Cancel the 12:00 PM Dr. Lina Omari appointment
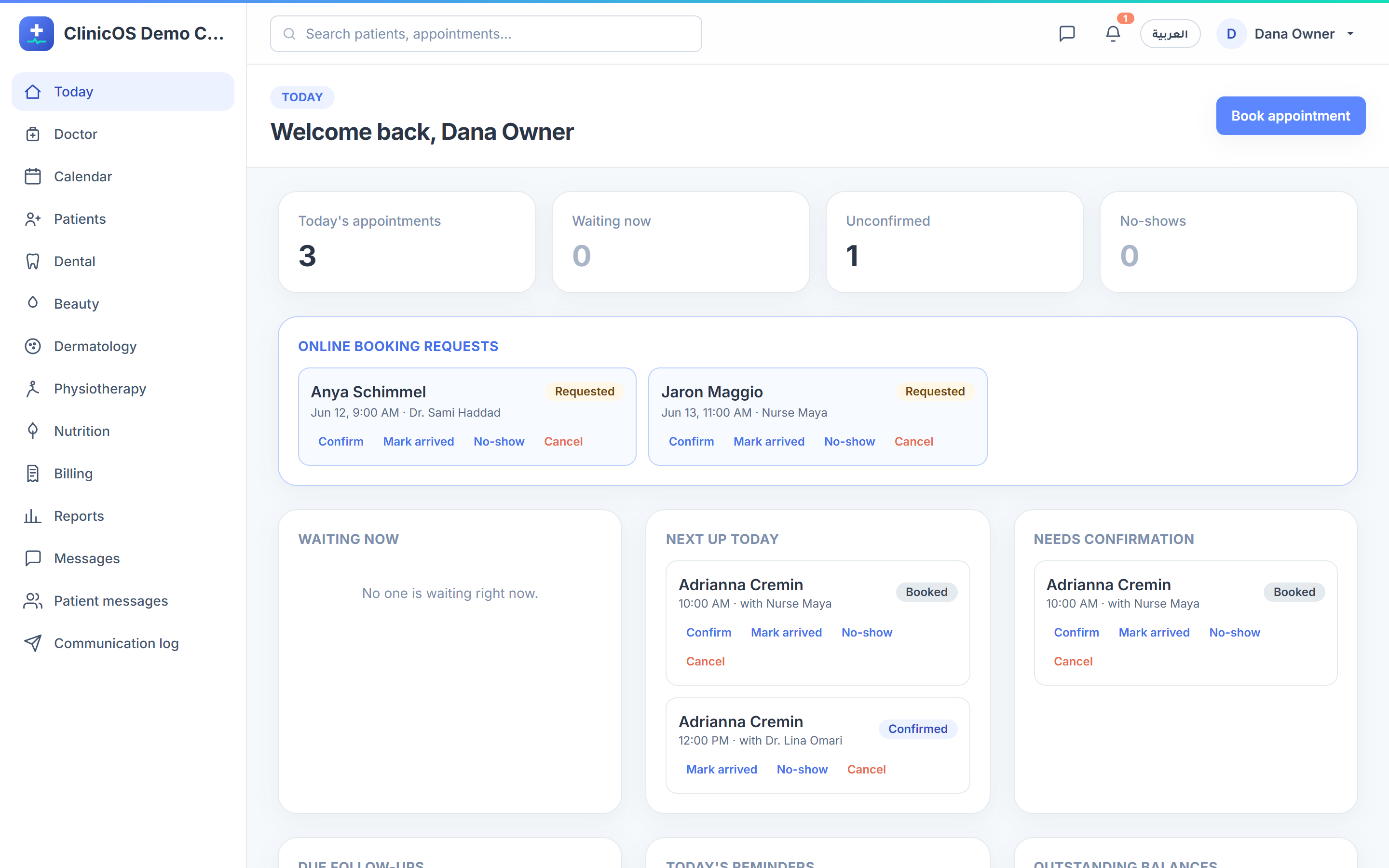 (x=866, y=770)
